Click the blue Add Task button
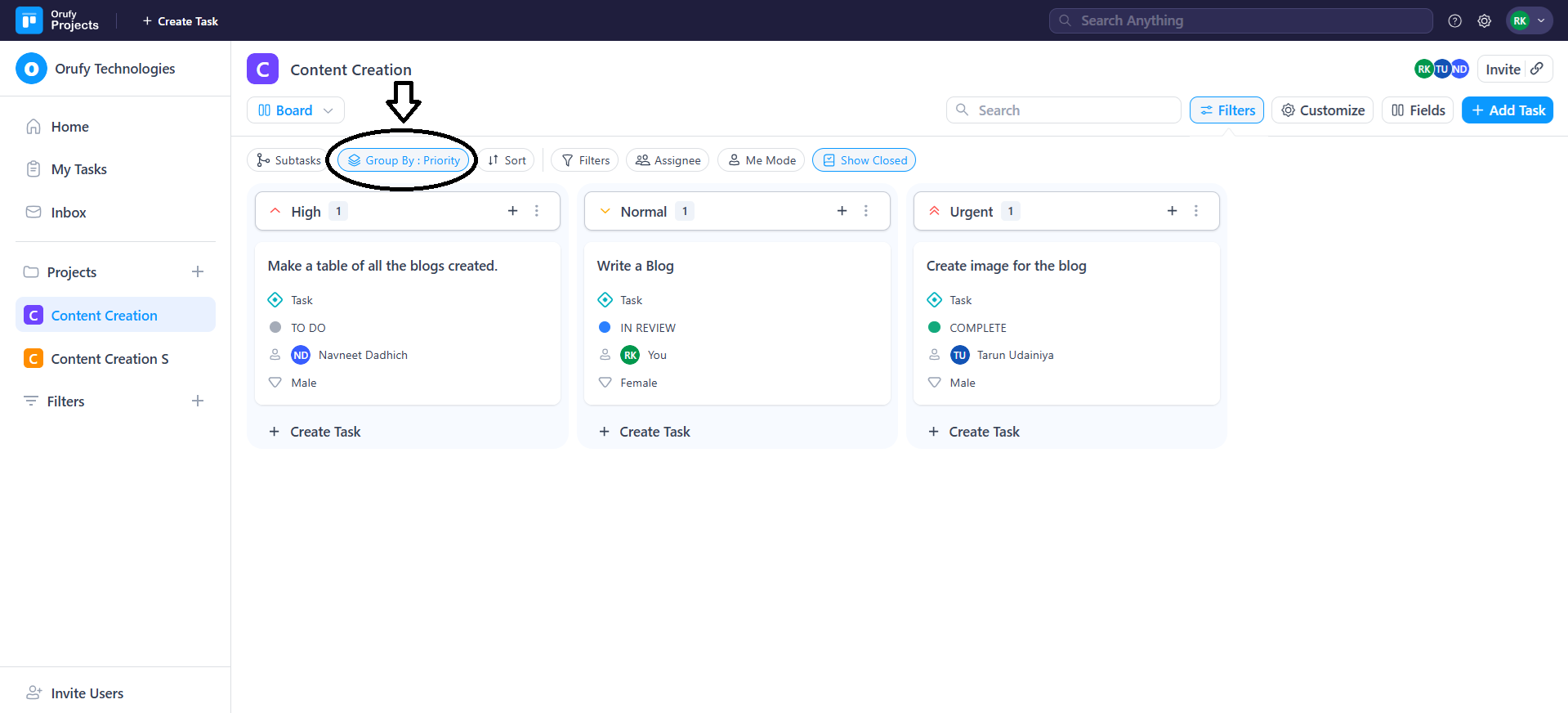1568x713 pixels. click(x=1507, y=110)
